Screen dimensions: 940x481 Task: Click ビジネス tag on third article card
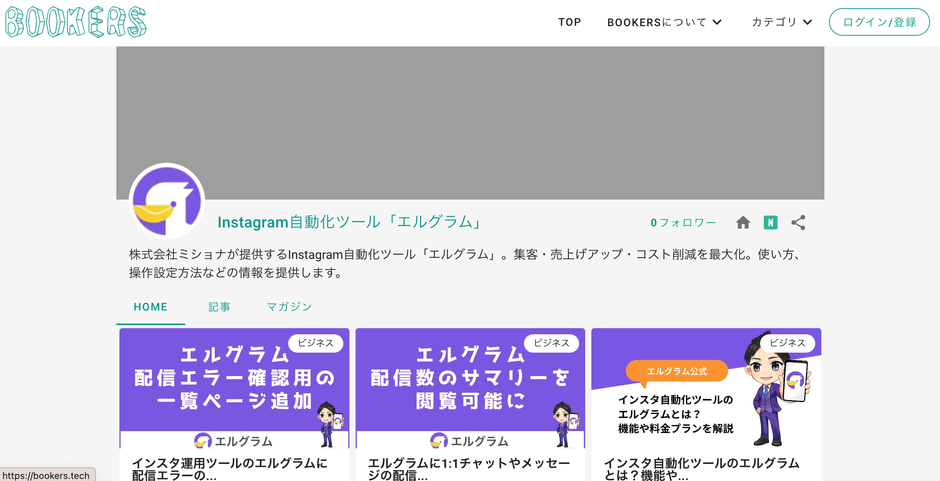(787, 343)
